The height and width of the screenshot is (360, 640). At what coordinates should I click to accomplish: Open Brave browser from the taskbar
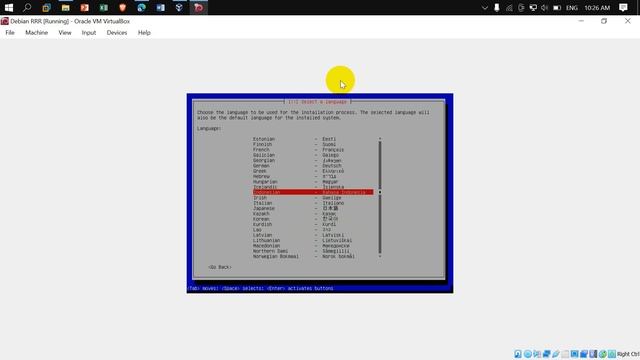122,7
